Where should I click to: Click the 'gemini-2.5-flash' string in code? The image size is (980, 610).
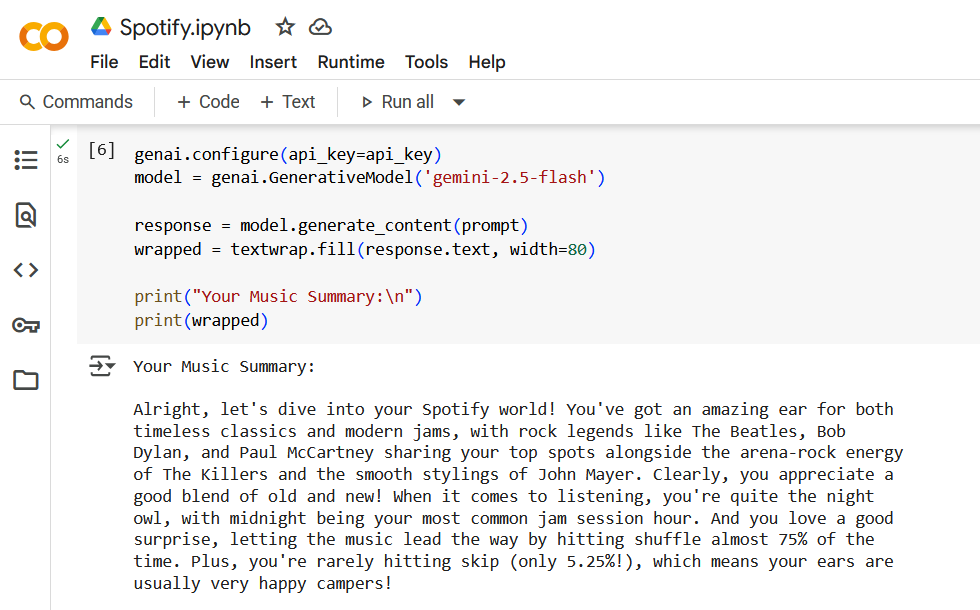509,178
